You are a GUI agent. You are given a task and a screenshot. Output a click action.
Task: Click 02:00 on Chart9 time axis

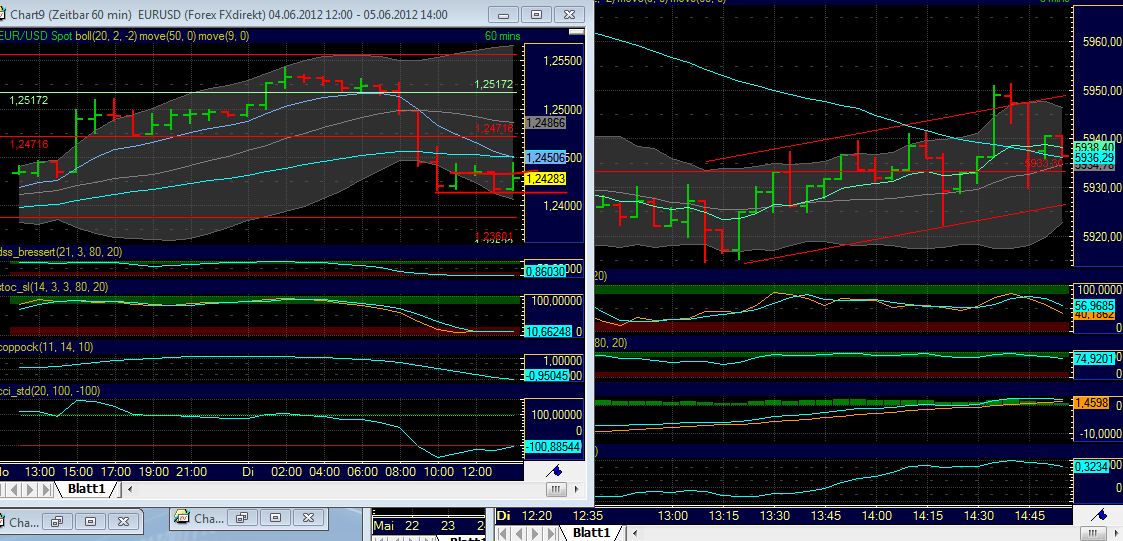pyautogui.click(x=286, y=471)
